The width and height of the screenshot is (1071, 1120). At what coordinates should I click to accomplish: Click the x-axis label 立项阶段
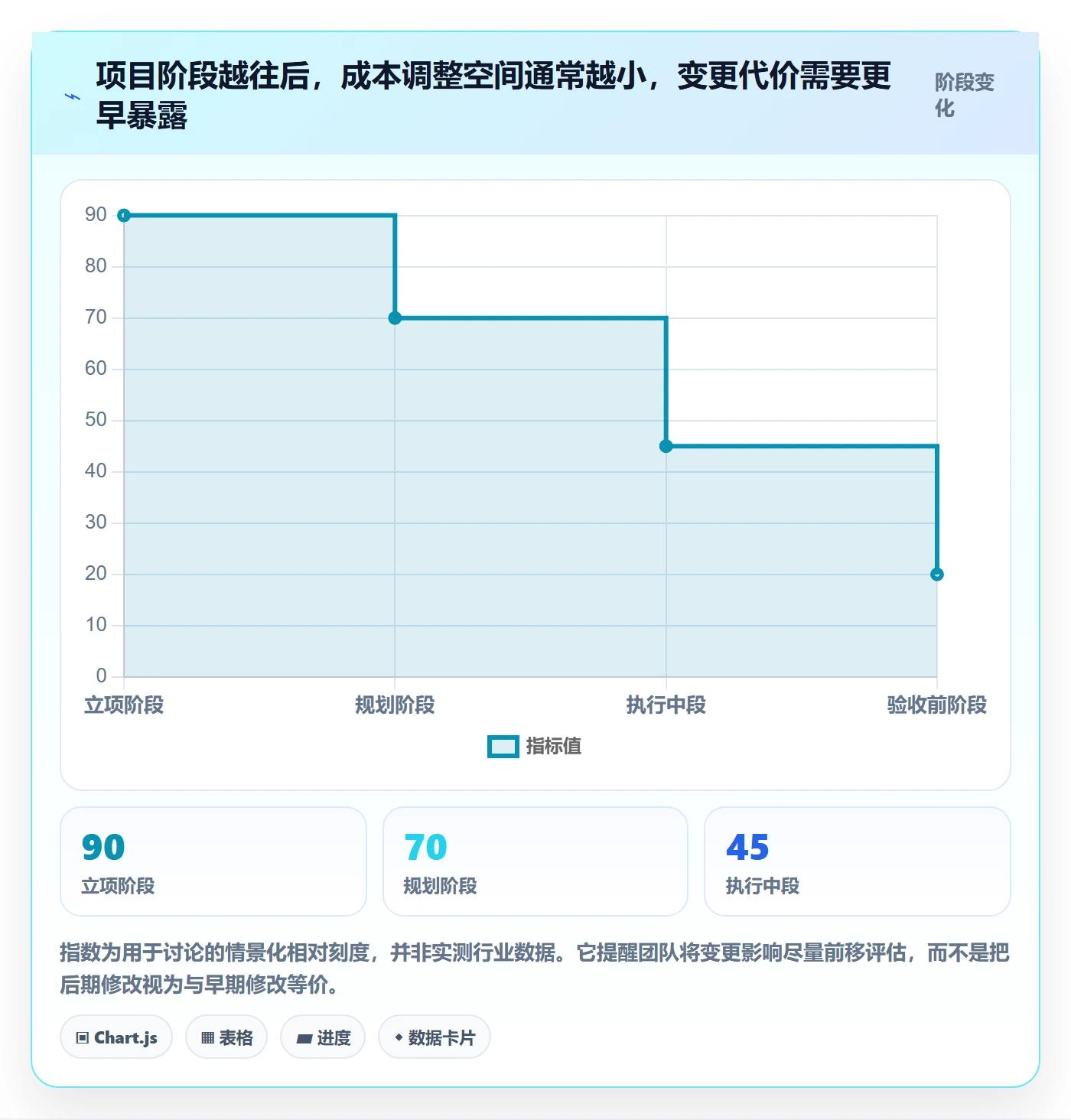(124, 705)
